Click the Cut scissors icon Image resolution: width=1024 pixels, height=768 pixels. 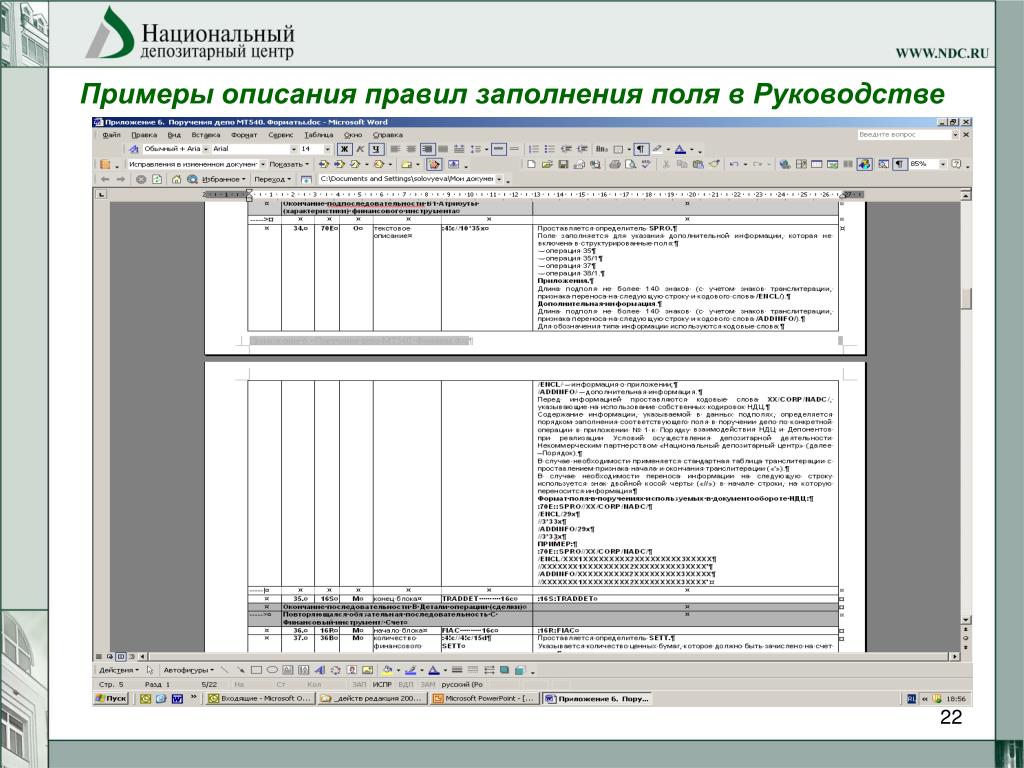(x=665, y=164)
